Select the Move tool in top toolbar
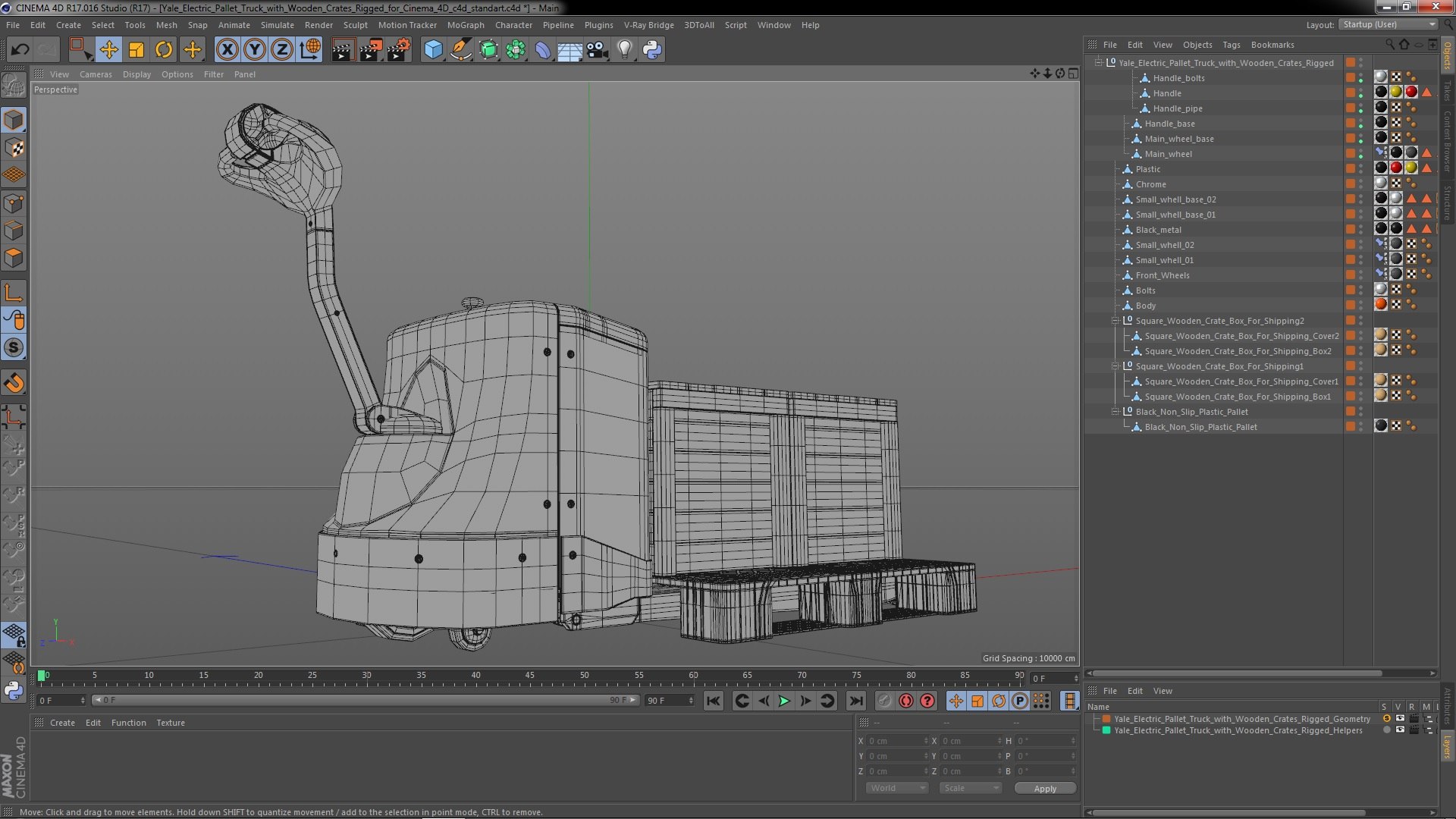Screen dimensions: 1456x819 coord(108,50)
